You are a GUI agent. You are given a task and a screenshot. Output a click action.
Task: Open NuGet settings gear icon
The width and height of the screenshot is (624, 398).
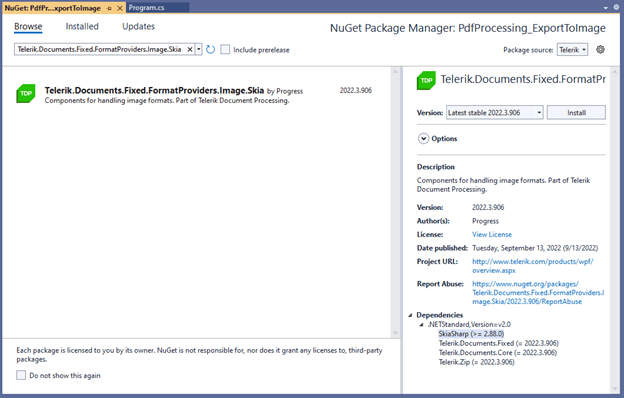pos(600,49)
